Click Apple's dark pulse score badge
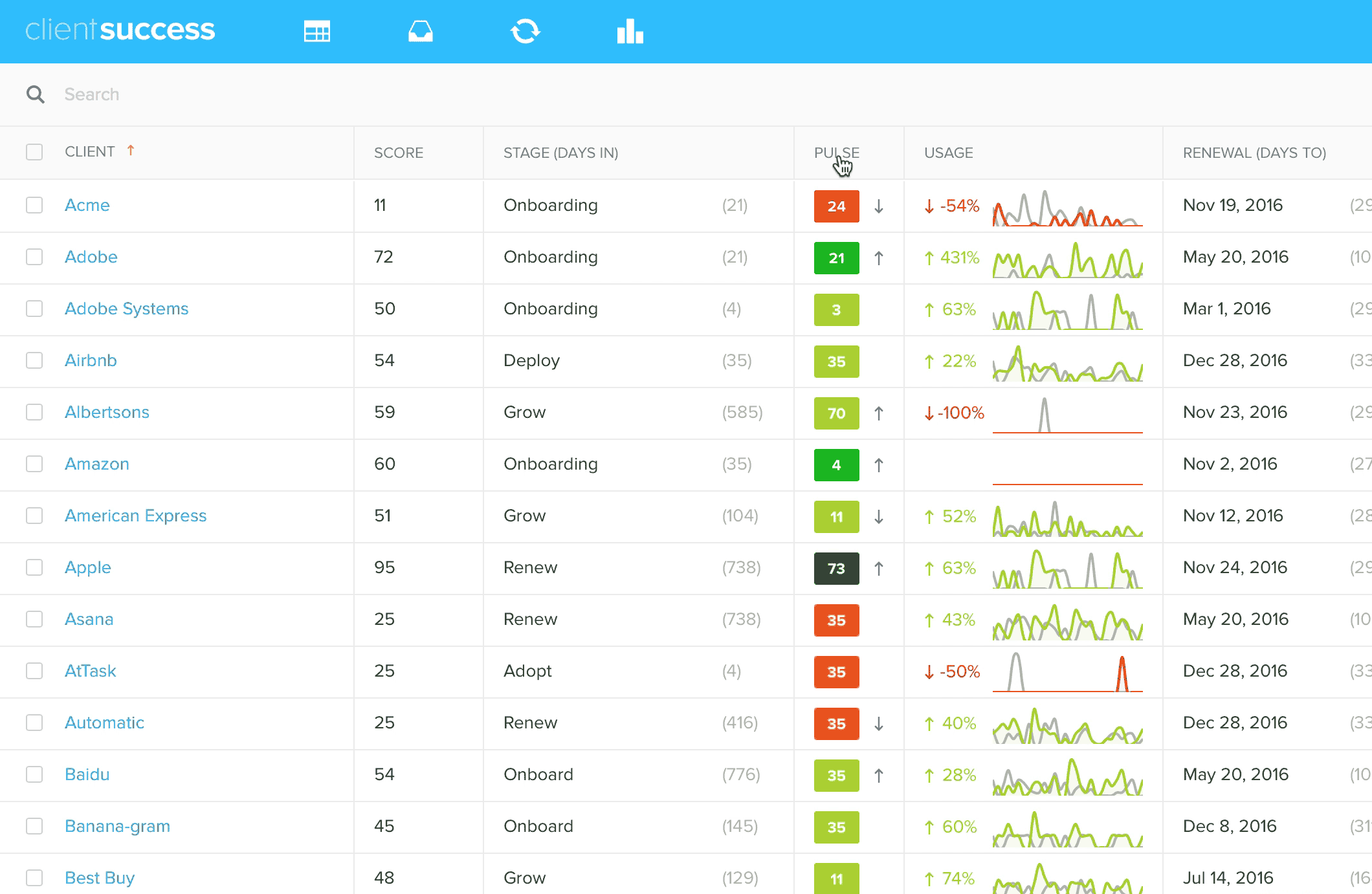Image resolution: width=1372 pixels, height=894 pixels. 836,569
